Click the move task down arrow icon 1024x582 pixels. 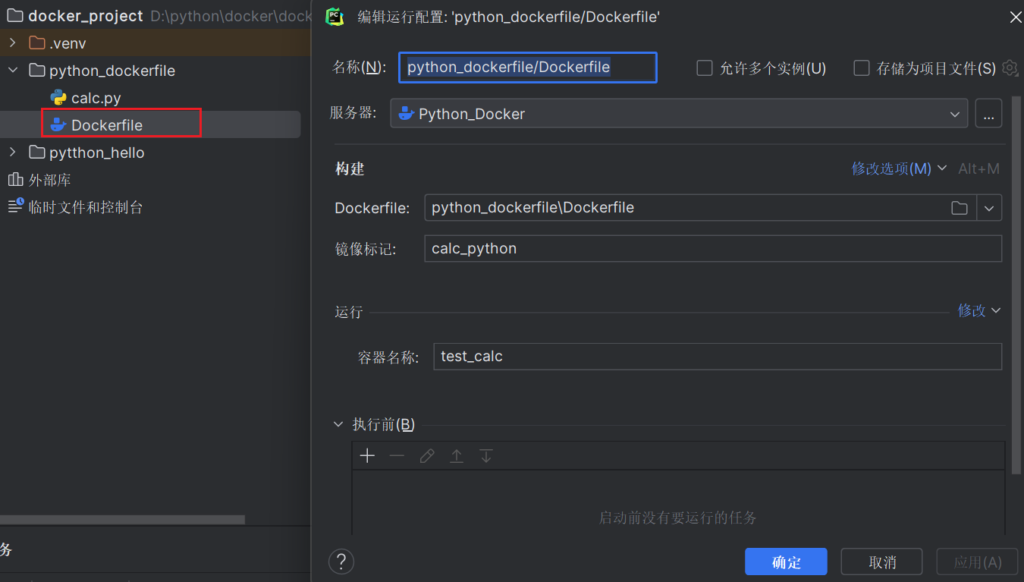click(486, 456)
